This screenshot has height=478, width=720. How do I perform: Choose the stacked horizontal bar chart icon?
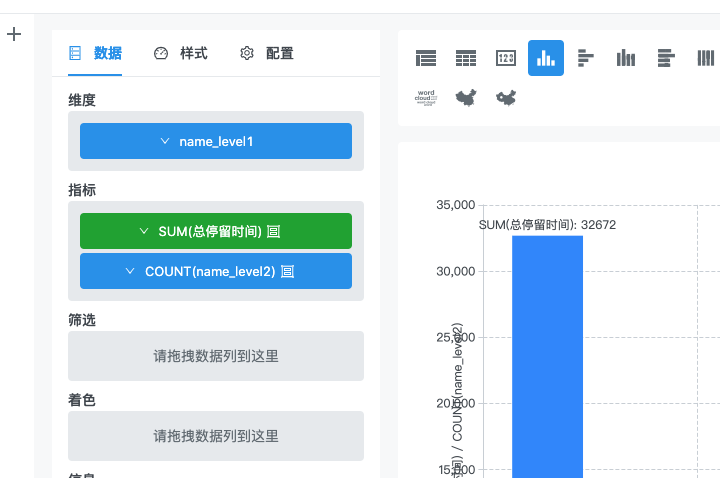click(x=666, y=58)
